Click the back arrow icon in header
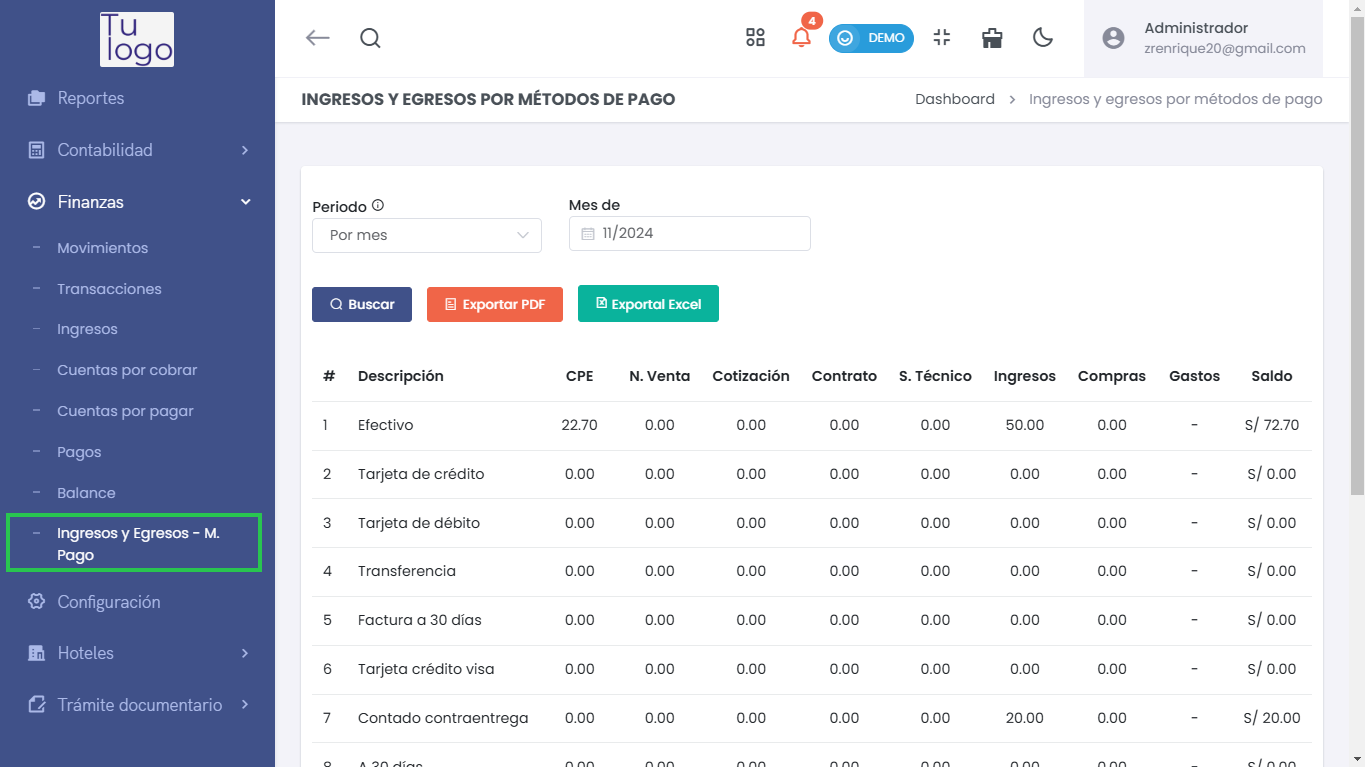This screenshot has height=767, width=1365. coord(317,38)
